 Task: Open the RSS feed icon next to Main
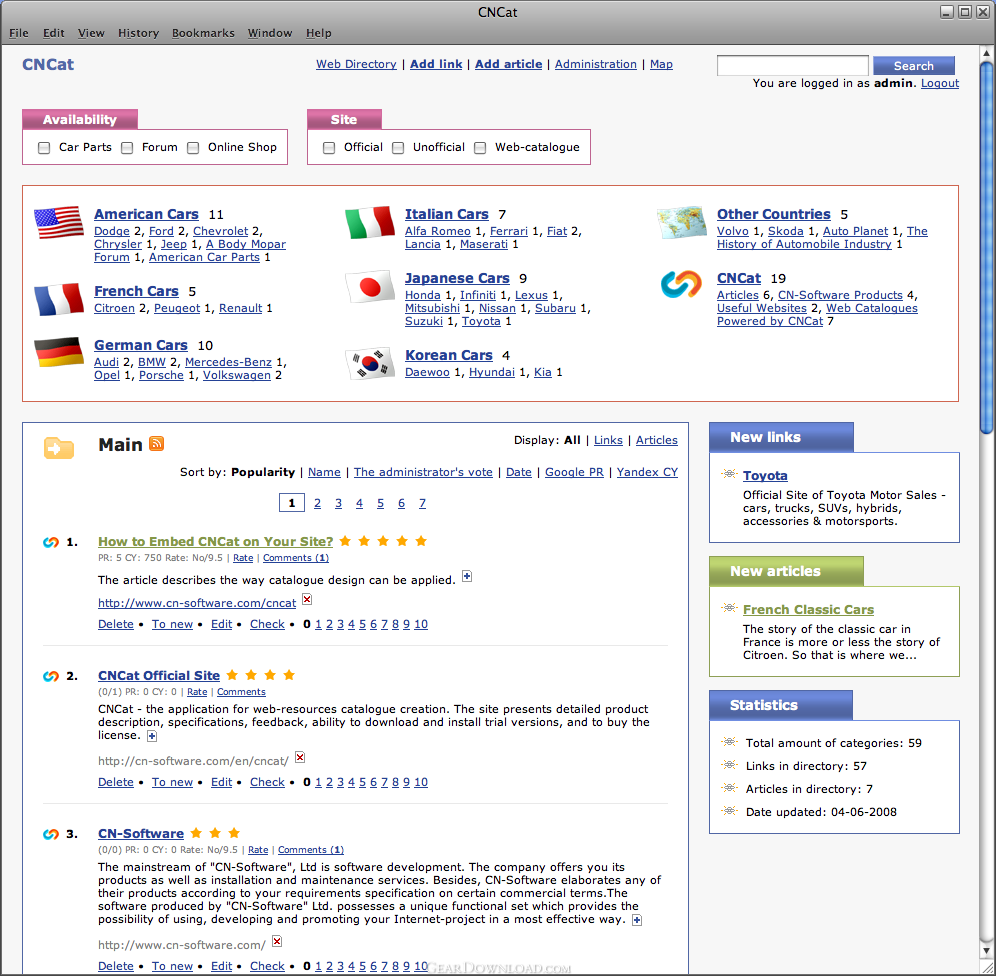pos(156,443)
